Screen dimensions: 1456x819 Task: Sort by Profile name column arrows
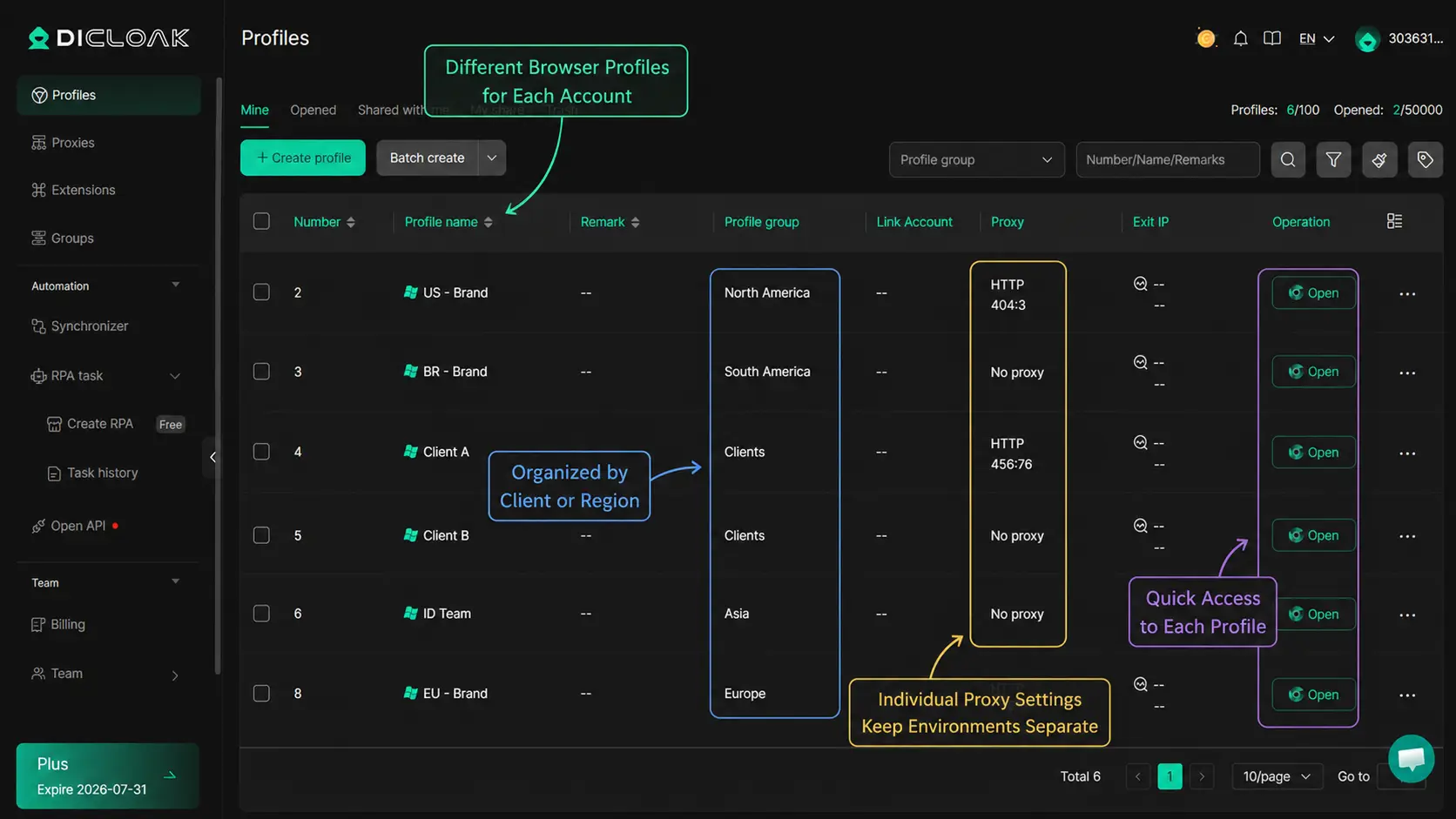tap(489, 222)
